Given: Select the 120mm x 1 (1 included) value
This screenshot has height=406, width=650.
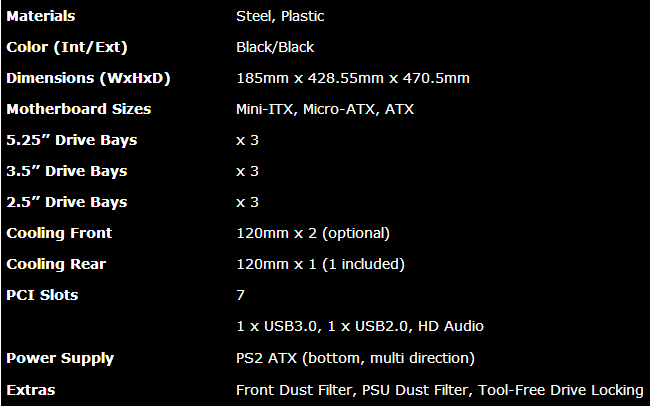Looking at the screenshot, I should coord(320,264).
